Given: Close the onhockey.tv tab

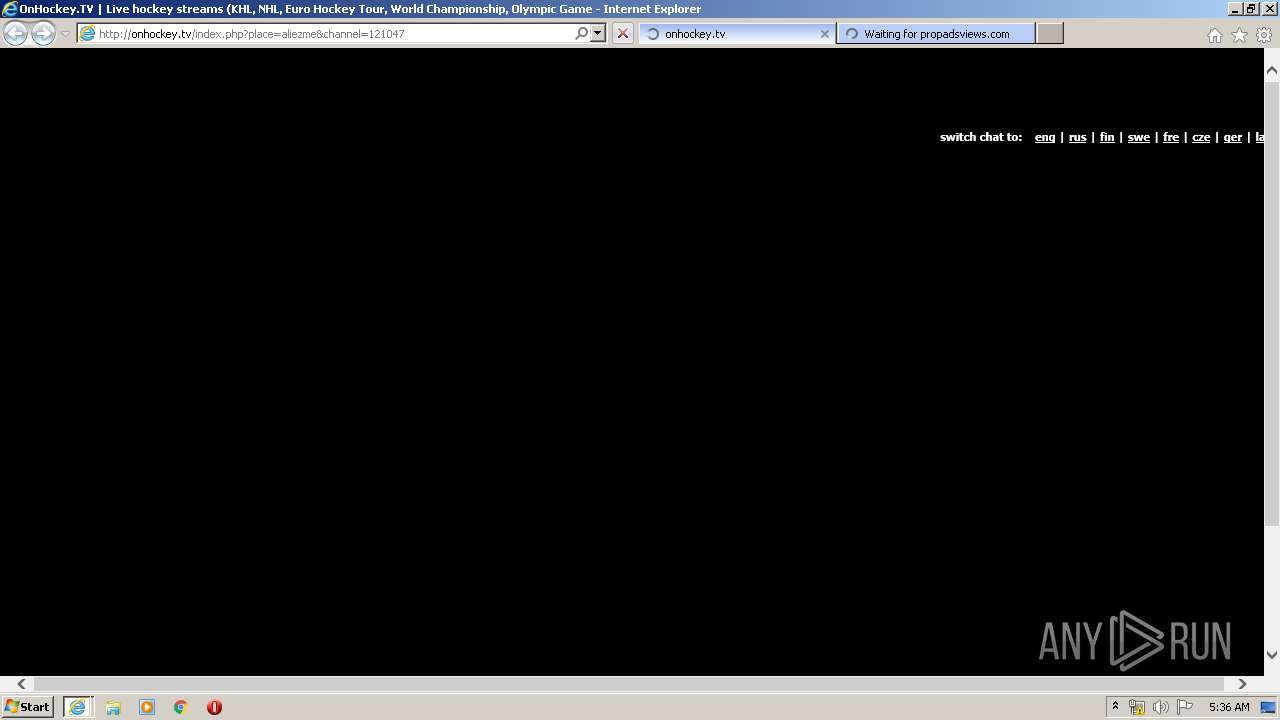Looking at the screenshot, I should point(824,33).
